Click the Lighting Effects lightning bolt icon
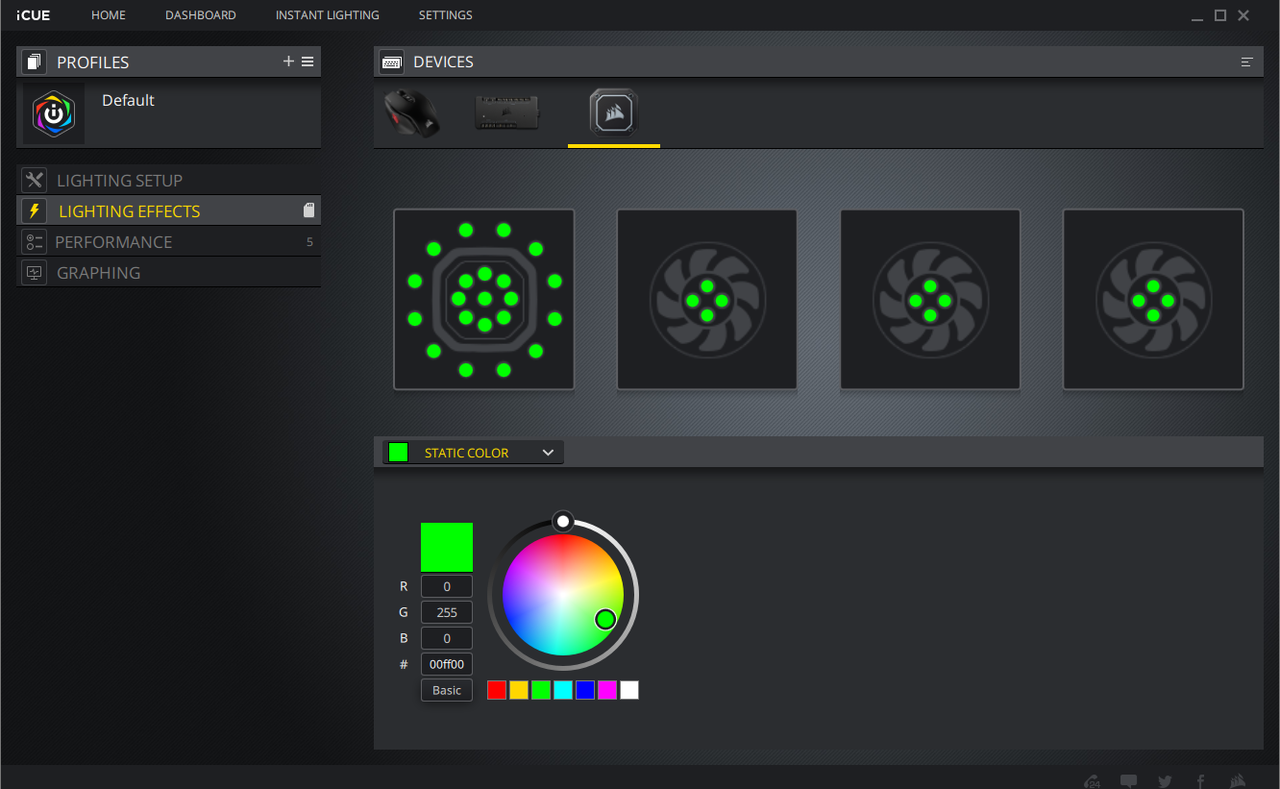 coord(34,211)
